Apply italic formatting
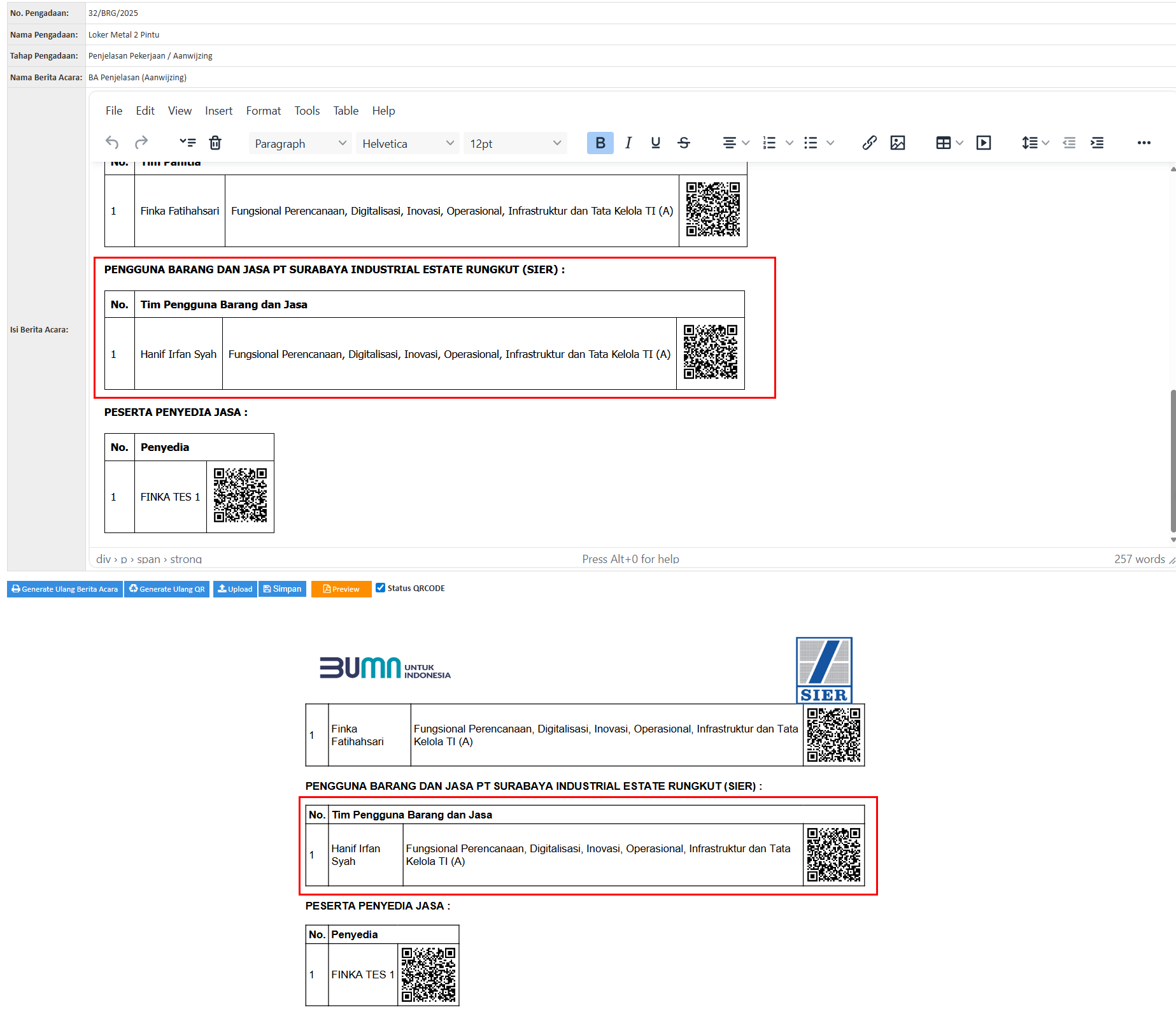Viewport: 1176px width, 1014px height. 628,143
